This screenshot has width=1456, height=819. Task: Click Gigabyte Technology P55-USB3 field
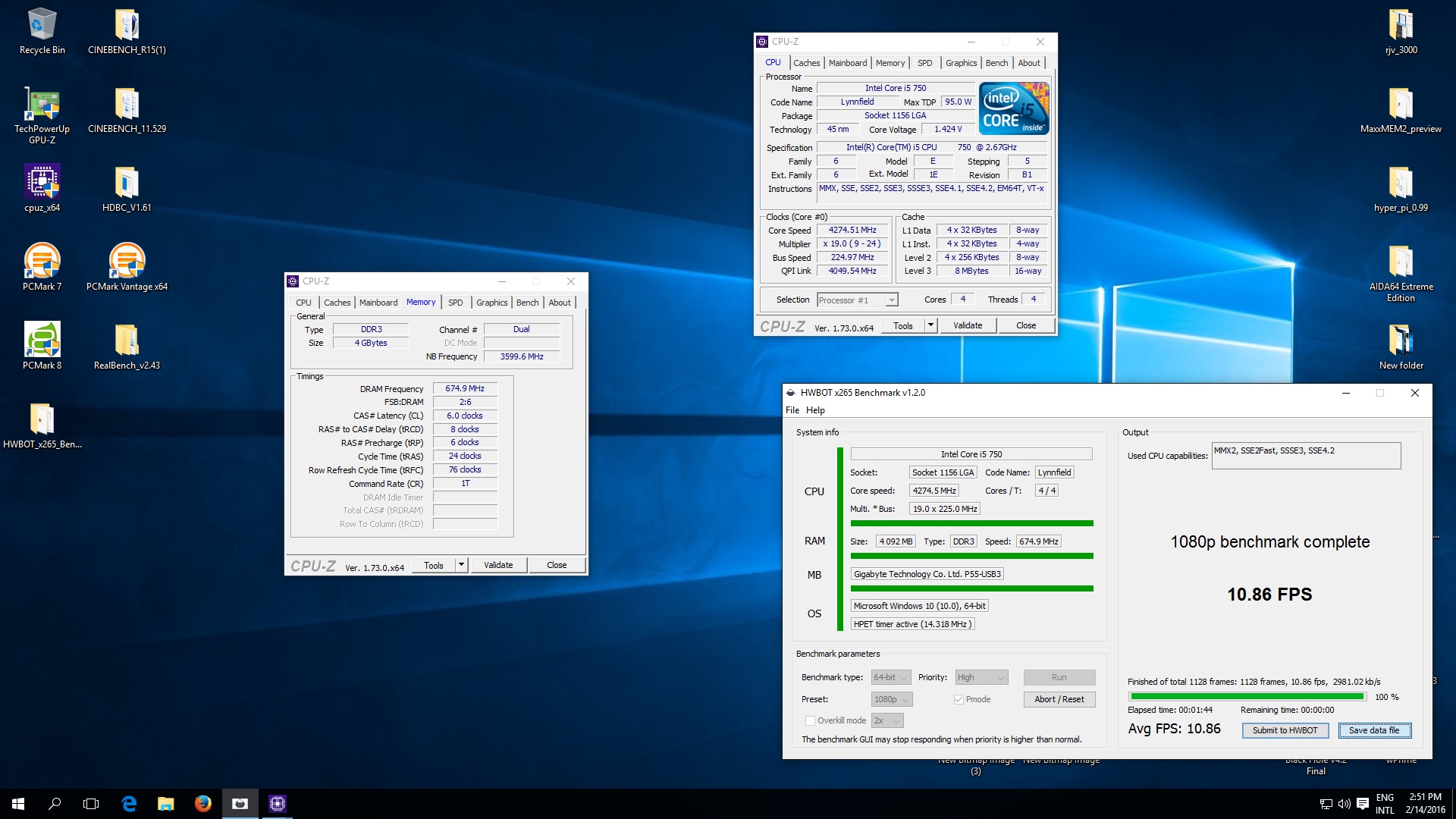pos(927,574)
